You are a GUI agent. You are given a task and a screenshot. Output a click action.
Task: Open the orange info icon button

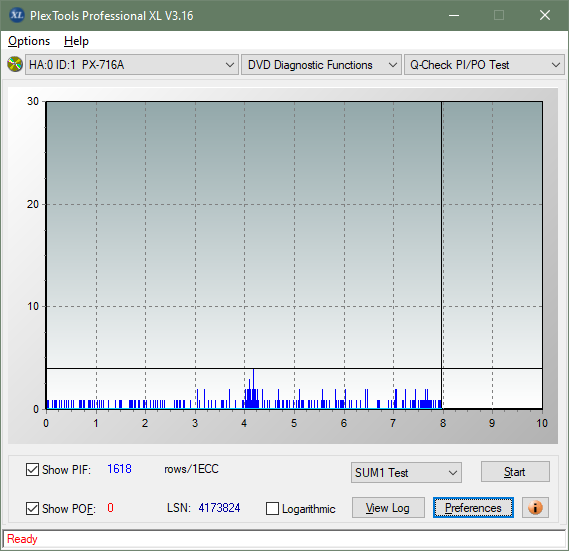(535, 507)
